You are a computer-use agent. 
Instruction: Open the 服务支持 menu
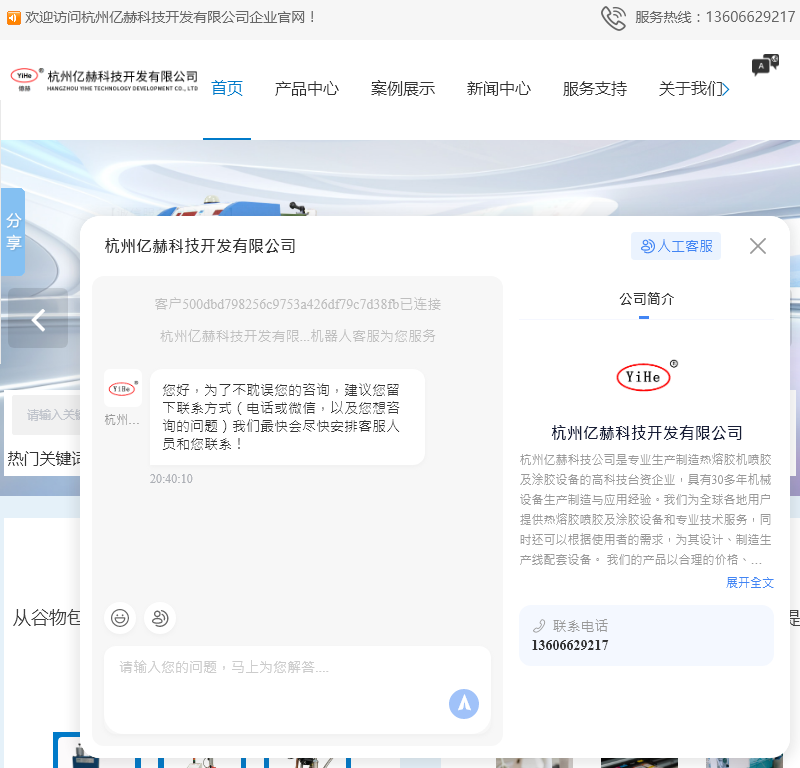[x=594, y=89]
